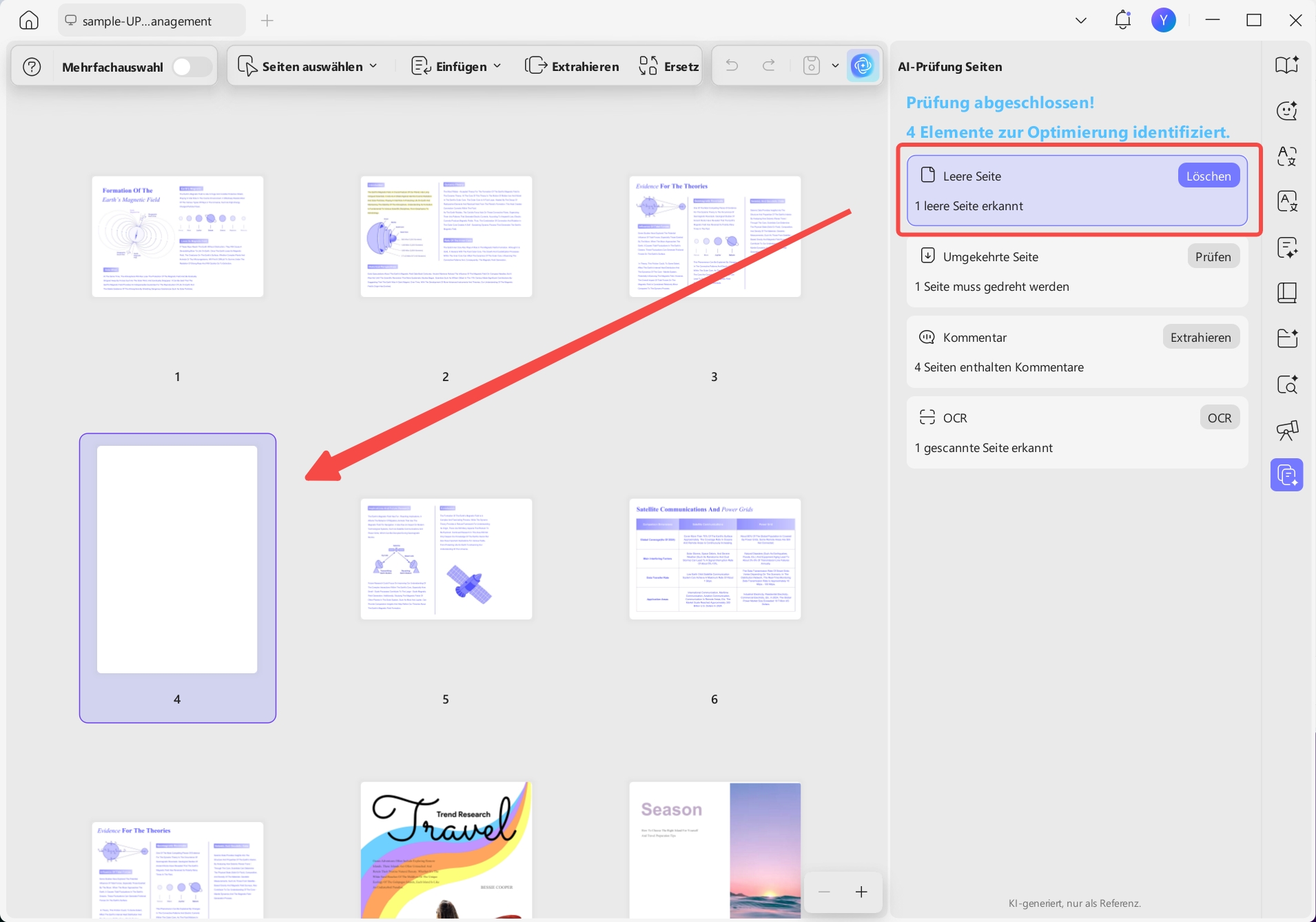Select page 3 thumbnail
This screenshot has height=922, width=1316.
[x=715, y=236]
